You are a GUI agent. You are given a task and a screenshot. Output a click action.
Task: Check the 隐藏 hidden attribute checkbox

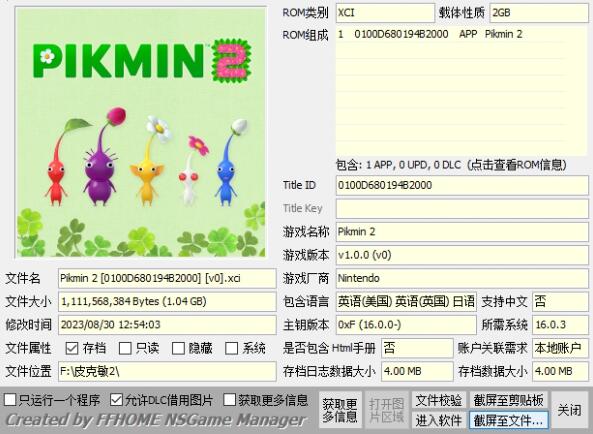(178, 348)
